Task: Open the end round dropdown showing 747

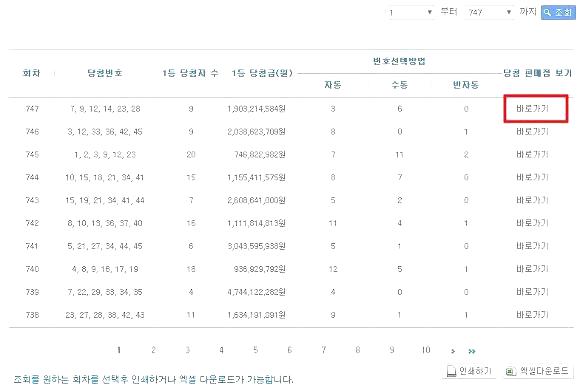Action: click(x=489, y=12)
